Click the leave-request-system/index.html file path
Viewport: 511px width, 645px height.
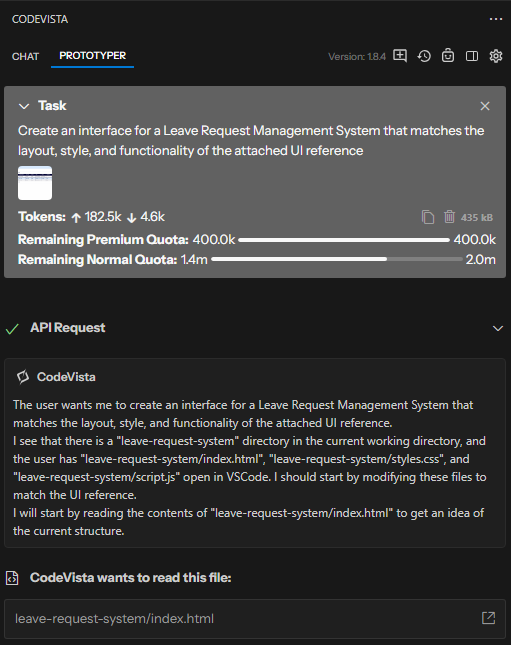pos(114,618)
